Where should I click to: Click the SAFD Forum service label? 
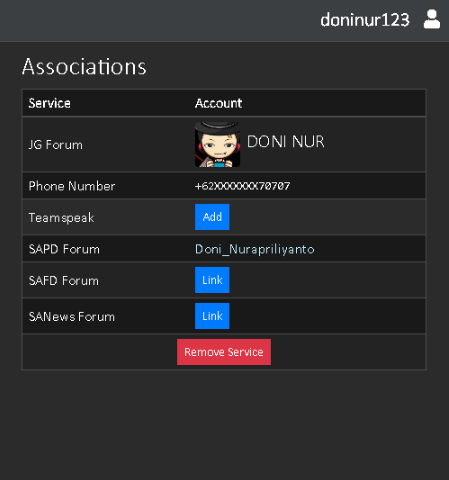click(64, 281)
